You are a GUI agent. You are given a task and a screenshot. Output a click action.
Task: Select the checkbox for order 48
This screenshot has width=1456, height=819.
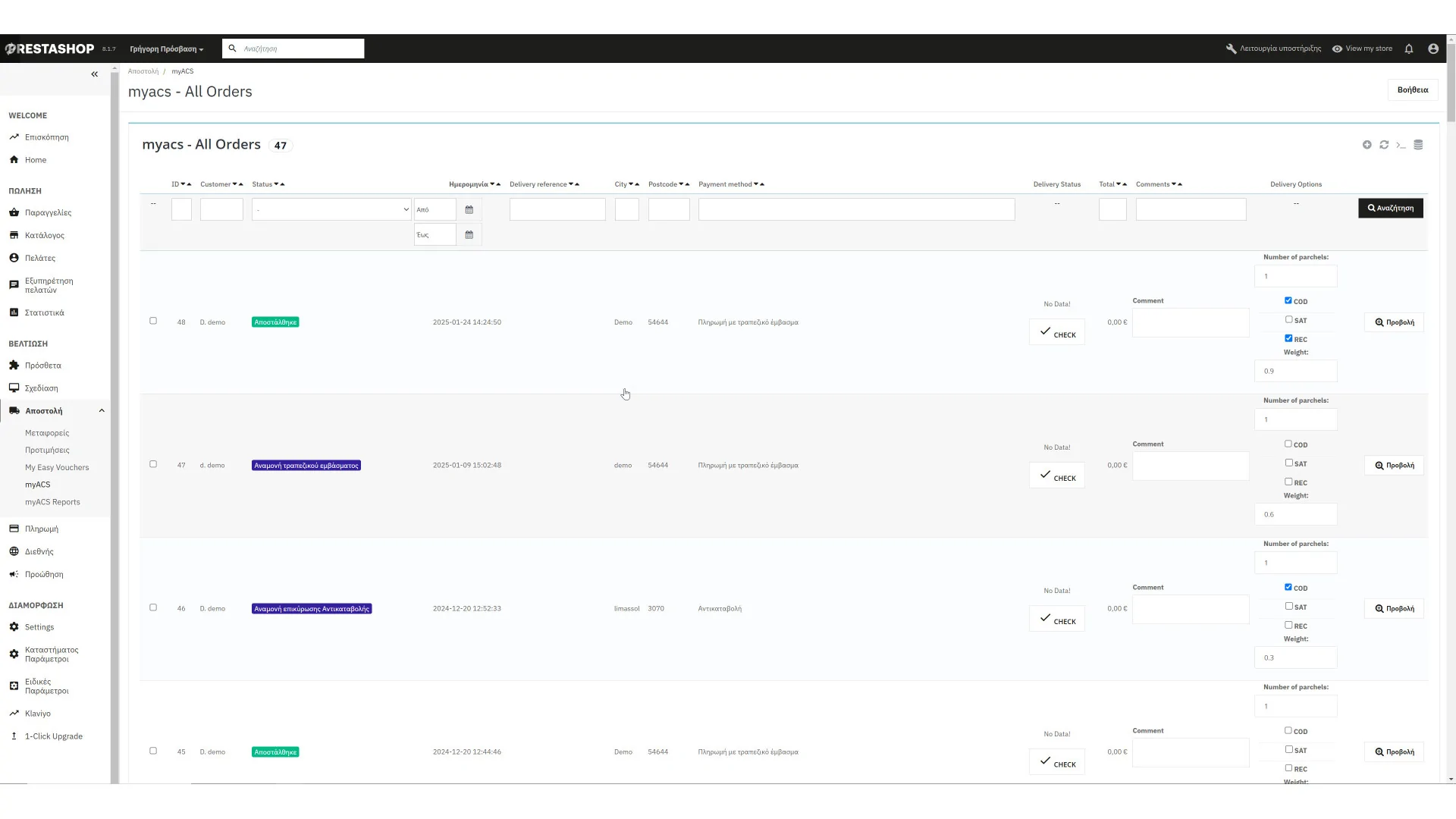point(153,321)
